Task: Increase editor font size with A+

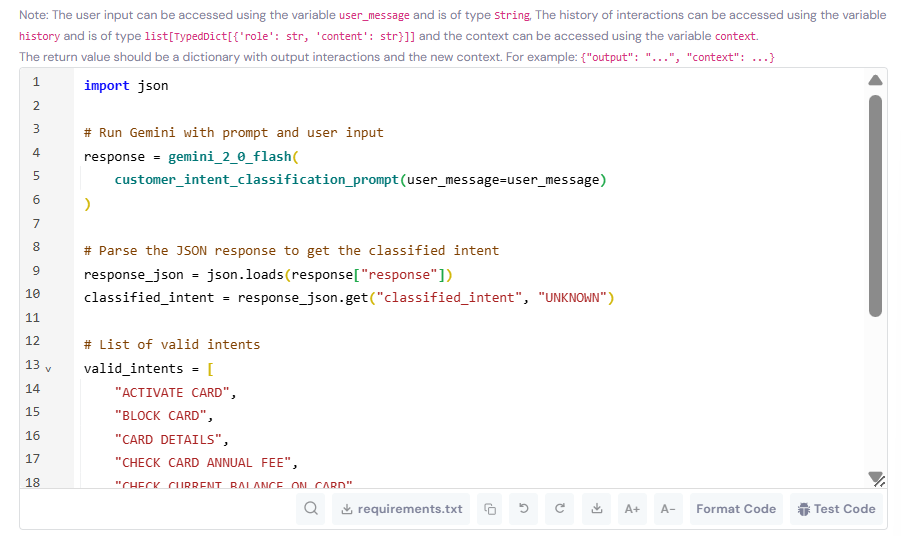Action: coord(632,509)
